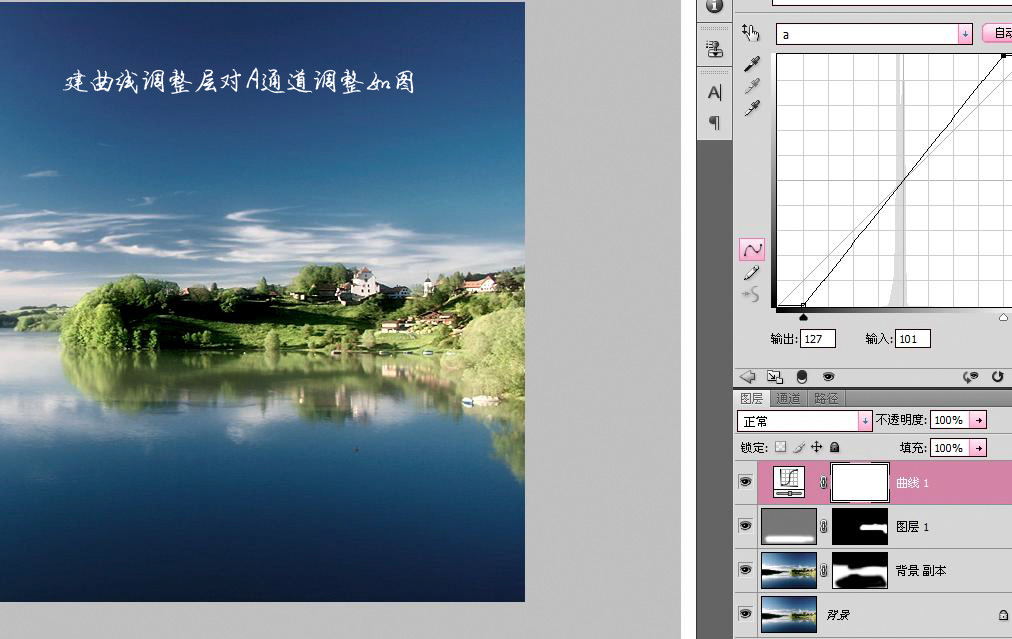Screen dimensions: 1012x639
Task: Switch to the 图层 tab
Action: point(751,398)
